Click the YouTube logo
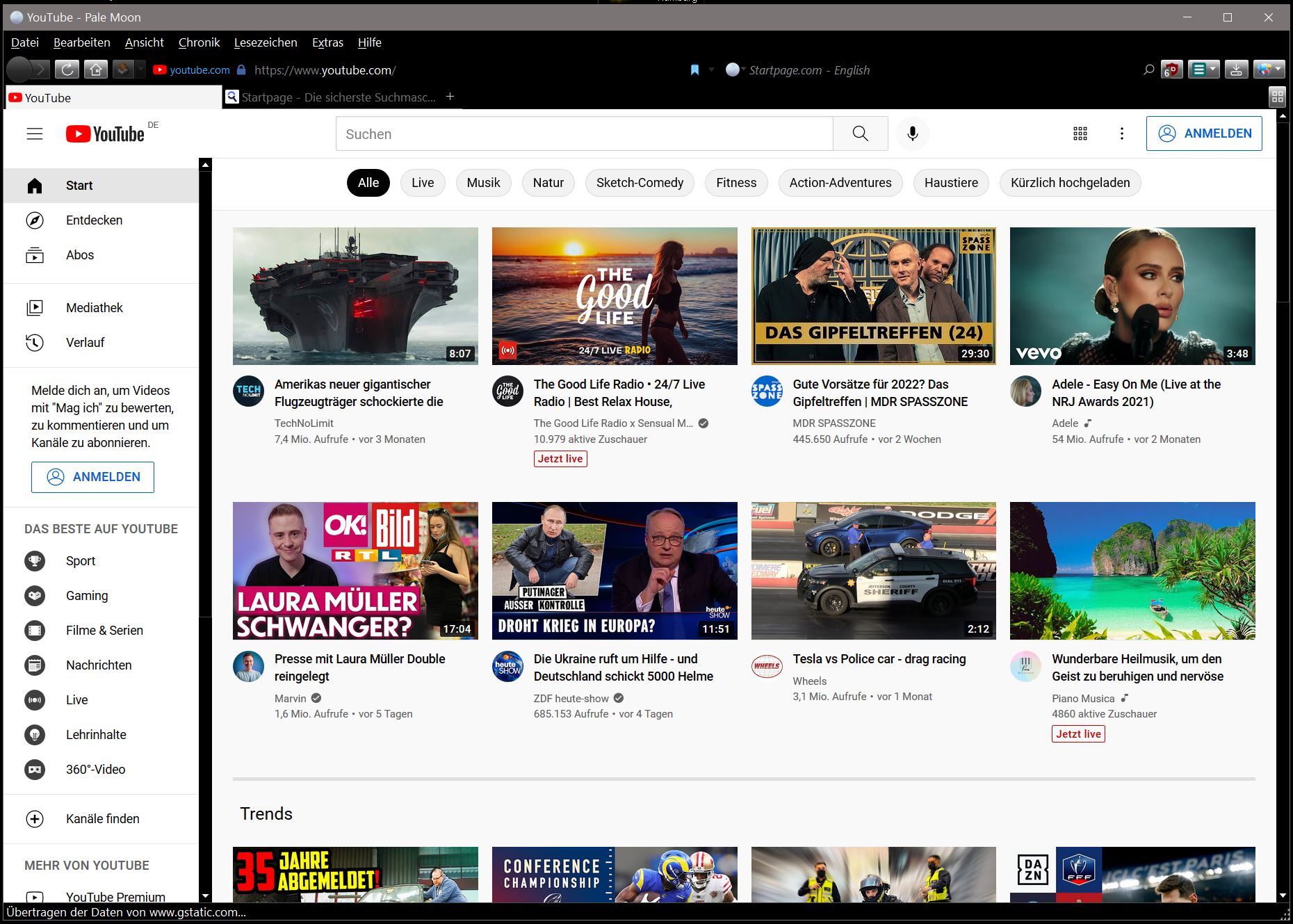Screen dimensions: 1293x924 point(106,133)
